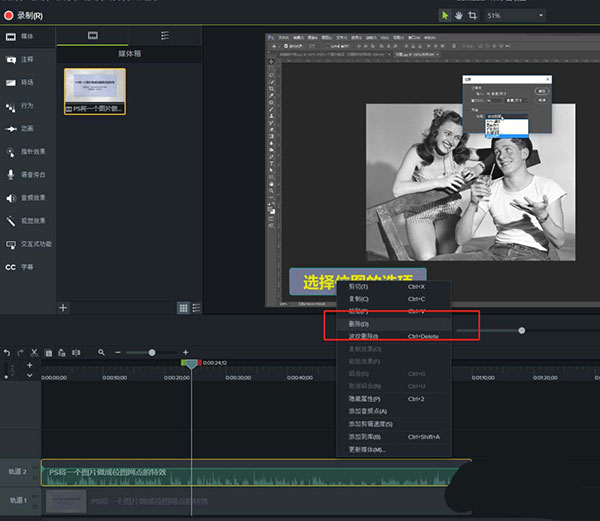600x521 pixels.
Task: Switch to the library tab beside media bin tab
Action: pyautogui.click(x=165, y=35)
